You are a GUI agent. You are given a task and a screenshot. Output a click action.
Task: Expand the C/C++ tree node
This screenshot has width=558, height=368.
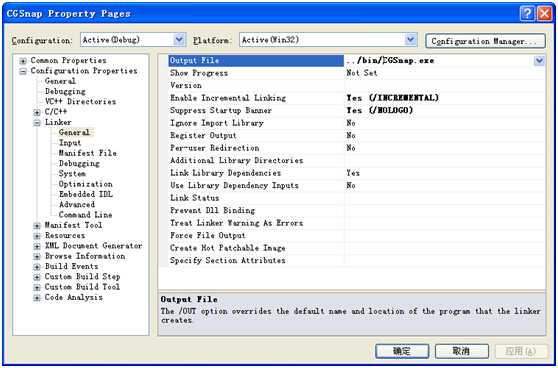tap(37, 112)
